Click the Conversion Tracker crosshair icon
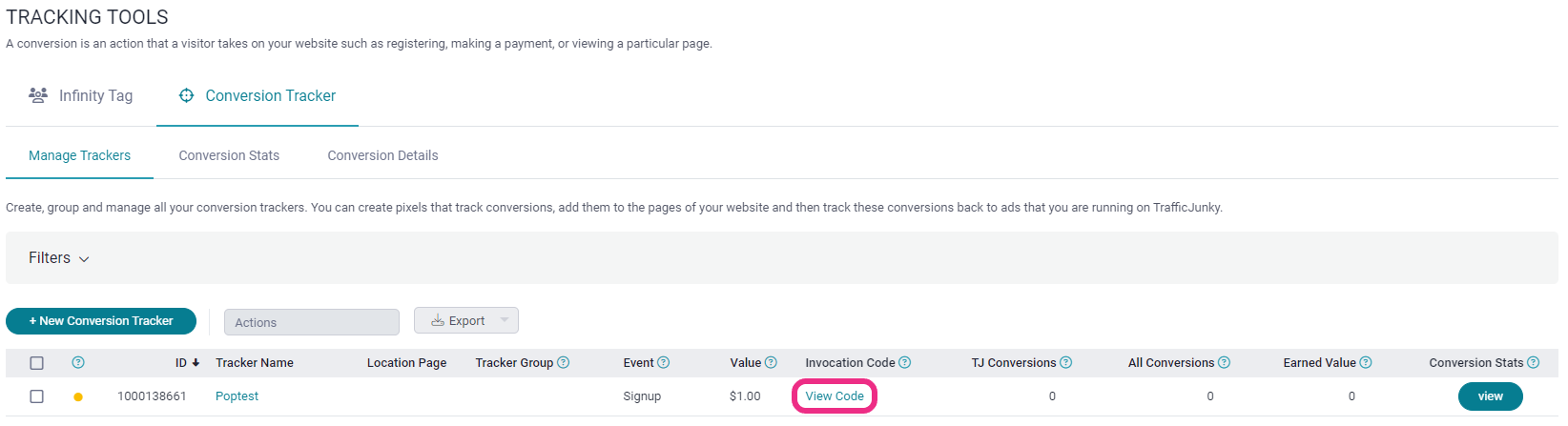Screen dimensions: 1568x426 (187, 95)
